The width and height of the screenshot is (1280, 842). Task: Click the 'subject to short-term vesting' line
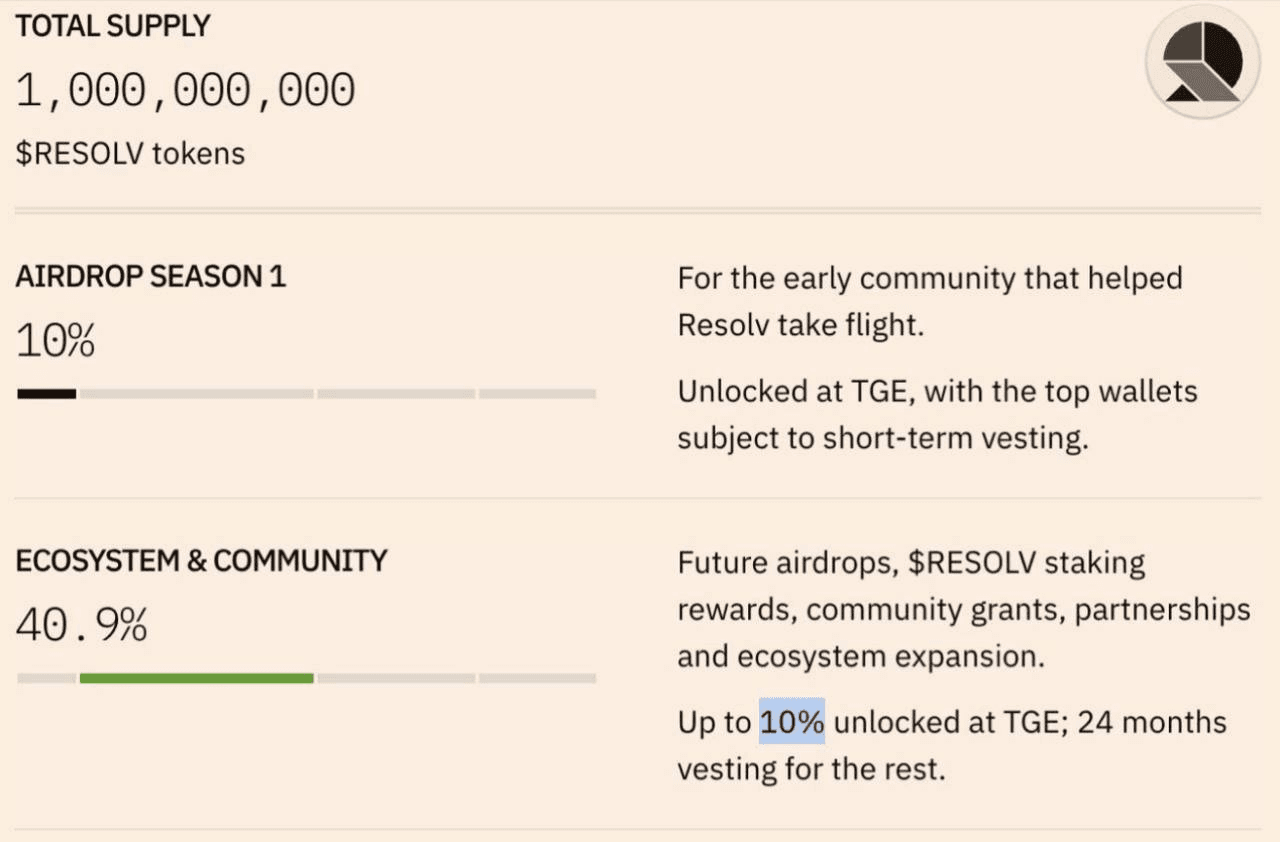coord(883,439)
